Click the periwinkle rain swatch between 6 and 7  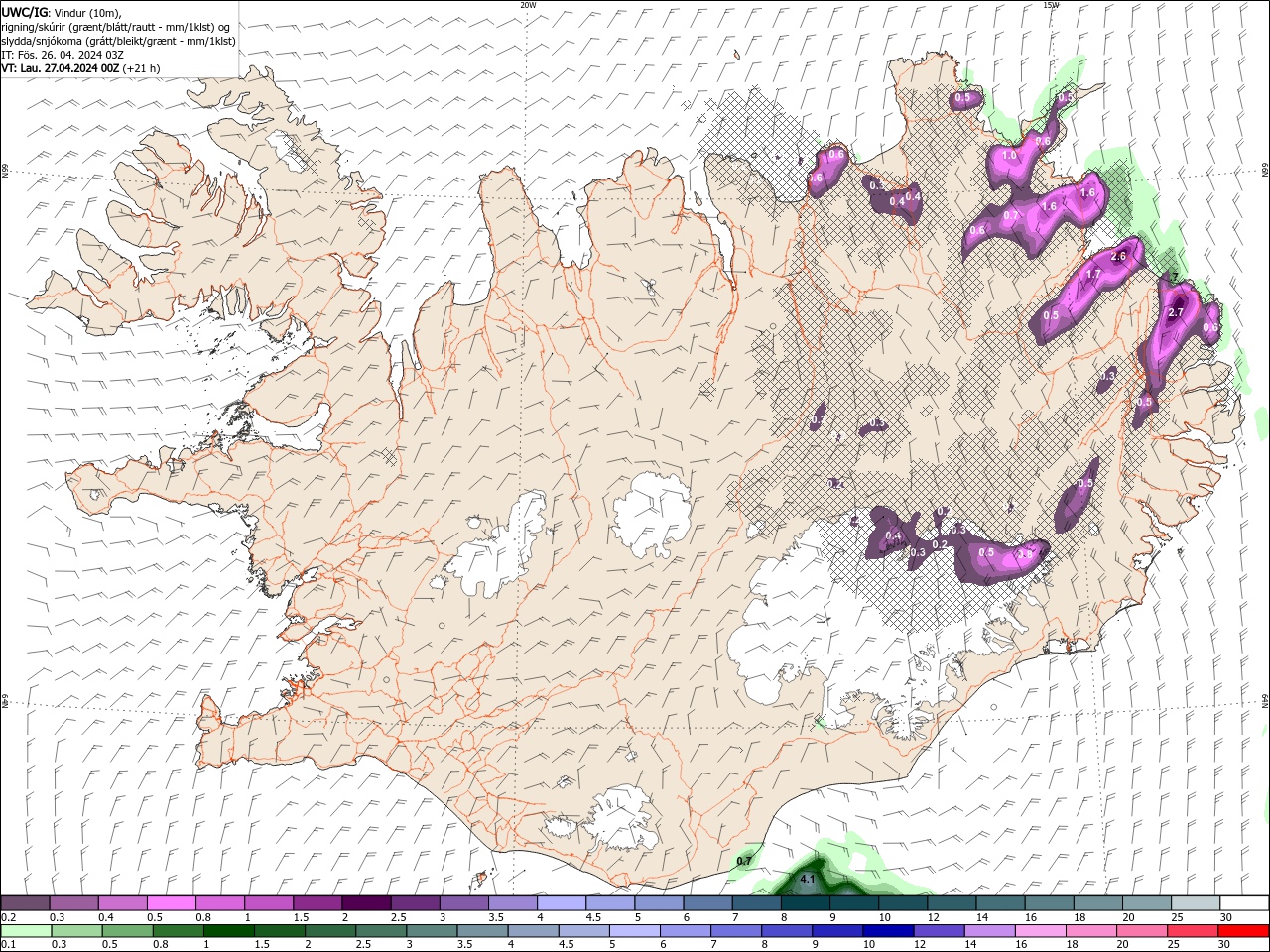coord(685,931)
